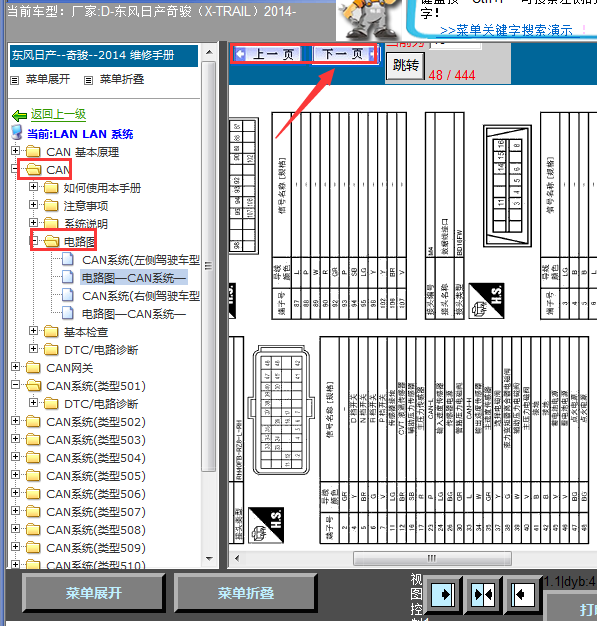Open the CAN系统(右侧驾驶车型 document

[x=141, y=296]
